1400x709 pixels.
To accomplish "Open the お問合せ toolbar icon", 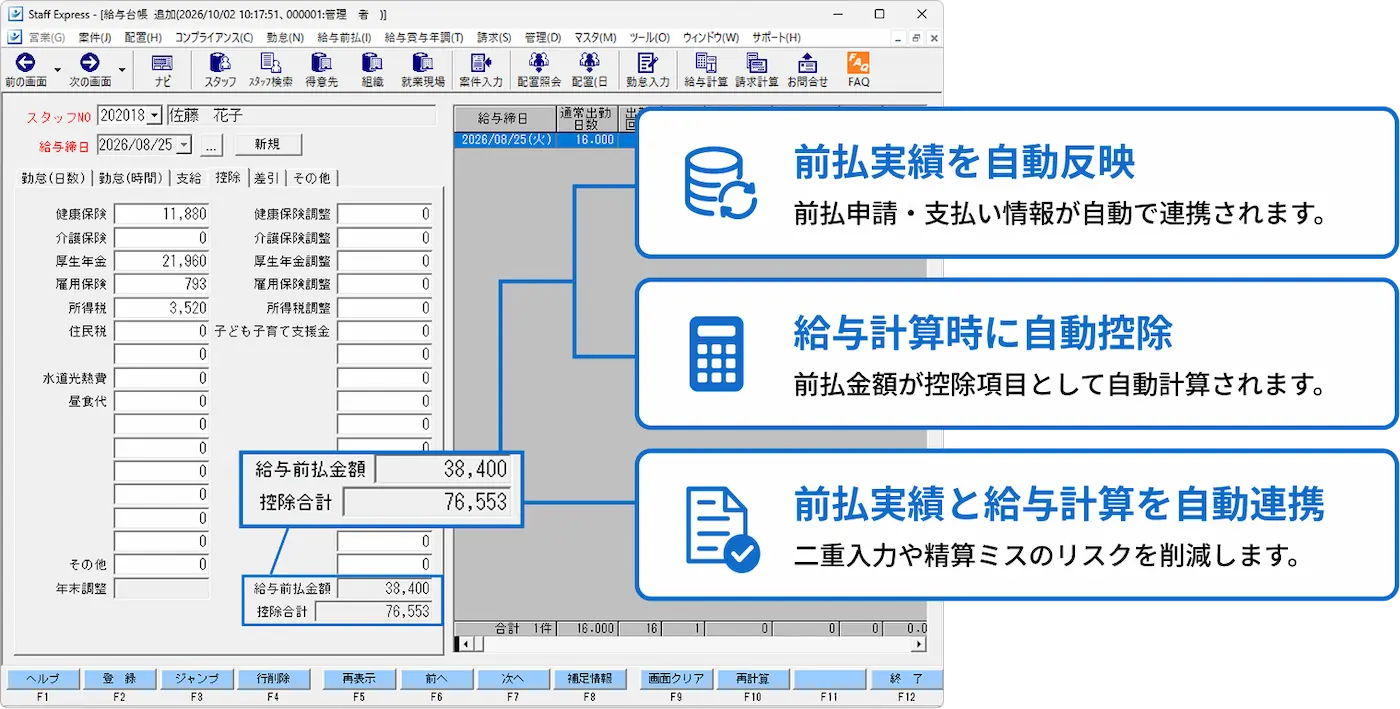I will (x=808, y=63).
